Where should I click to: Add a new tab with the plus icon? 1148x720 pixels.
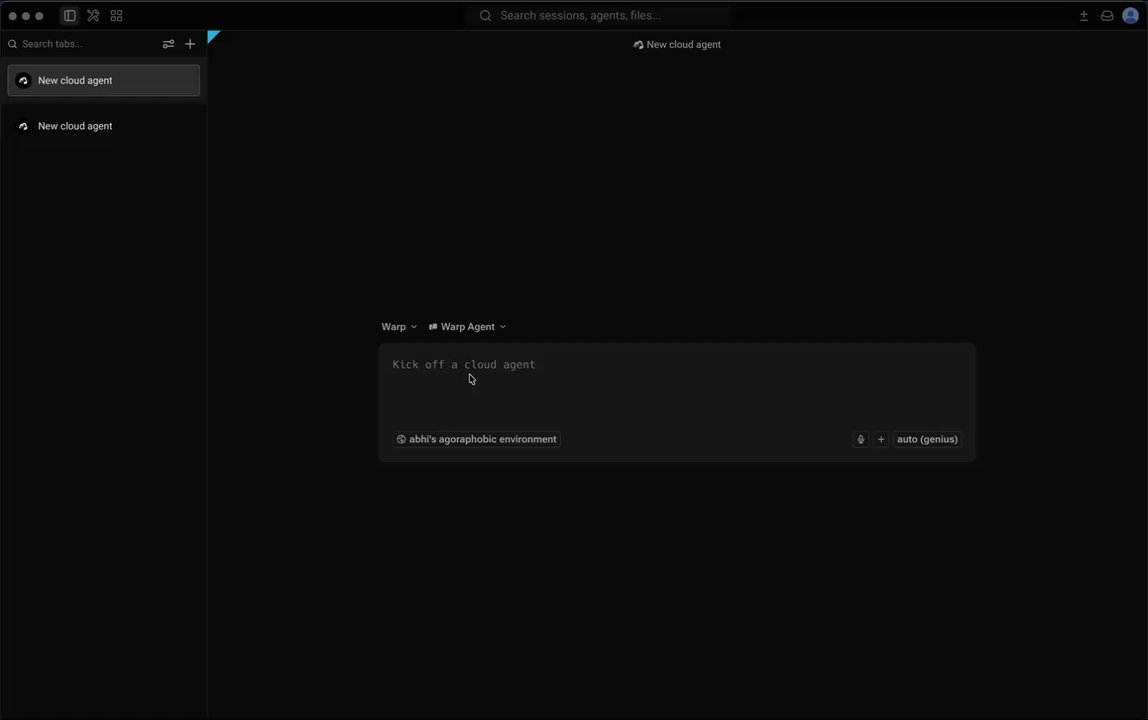point(190,44)
